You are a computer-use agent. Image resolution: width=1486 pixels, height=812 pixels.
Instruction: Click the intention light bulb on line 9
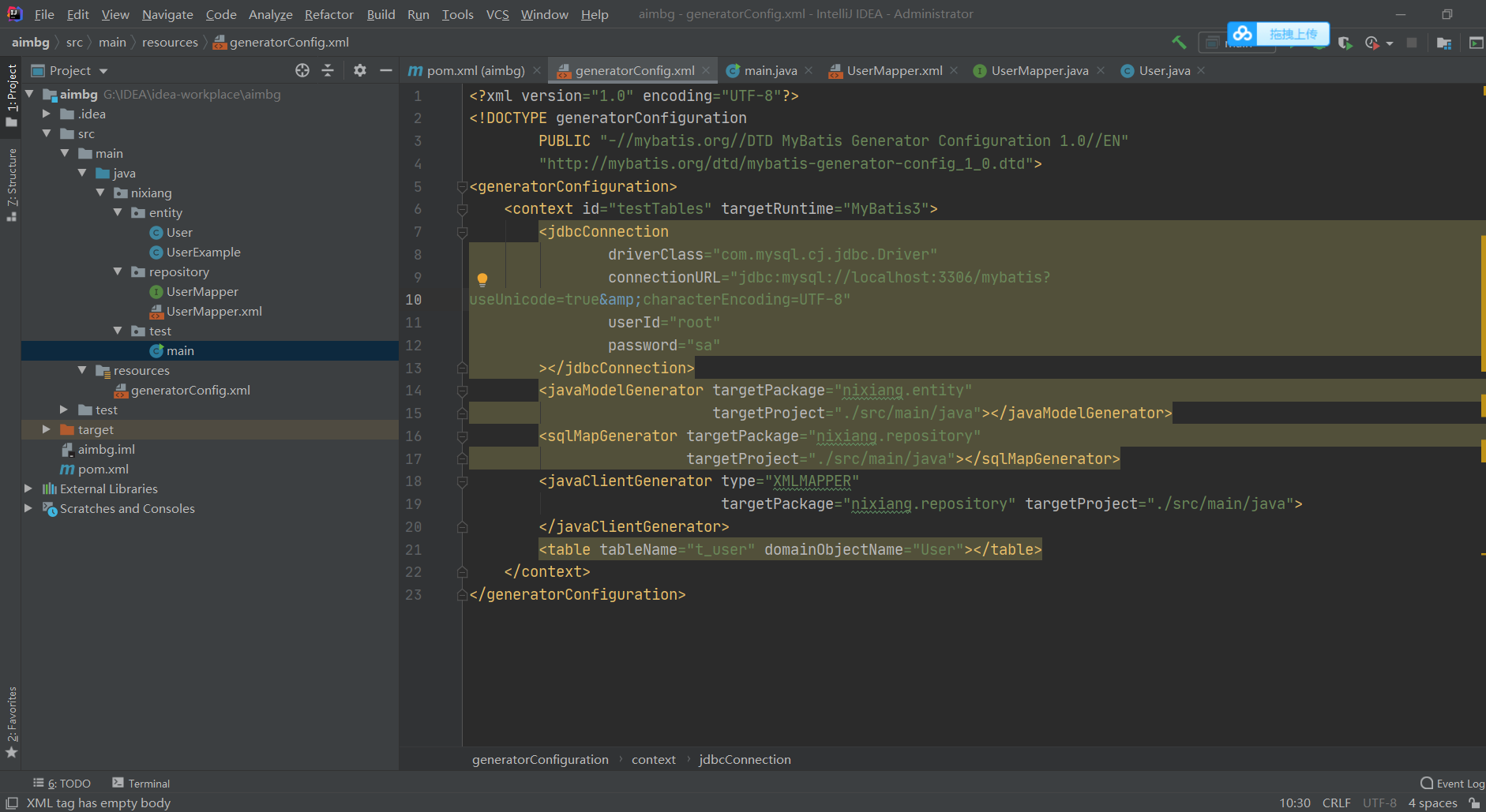pyautogui.click(x=482, y=279)
